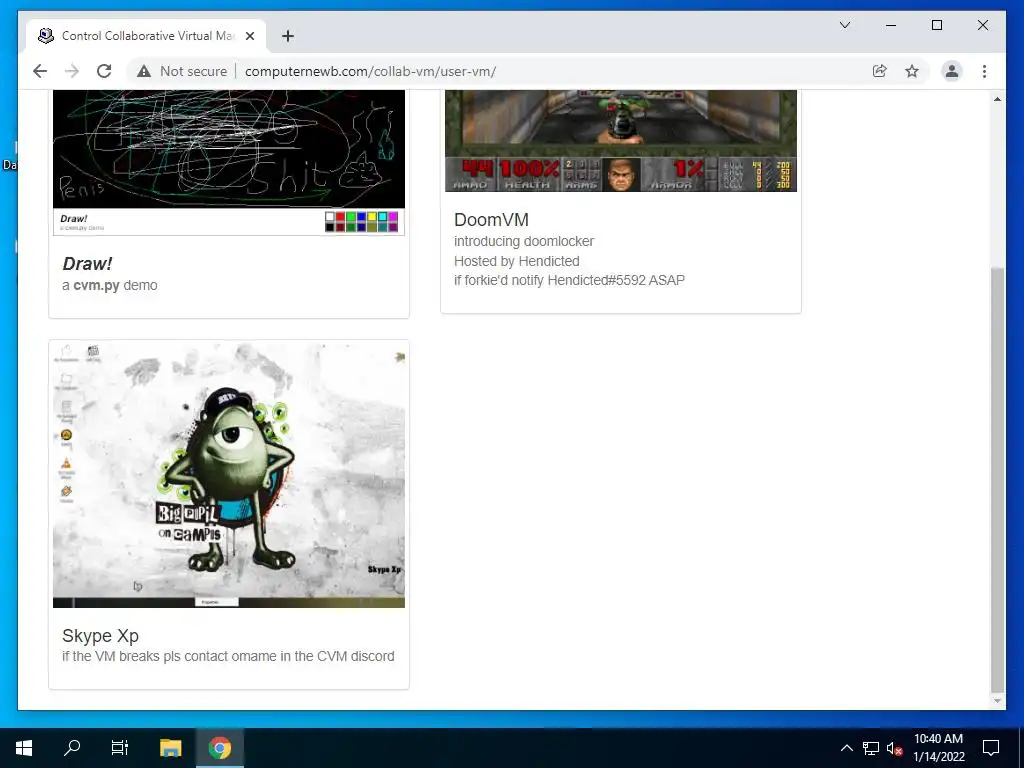Click the Skype Xp contact omame description
This screenshot has width=1024, height=768.
point(228,656)
